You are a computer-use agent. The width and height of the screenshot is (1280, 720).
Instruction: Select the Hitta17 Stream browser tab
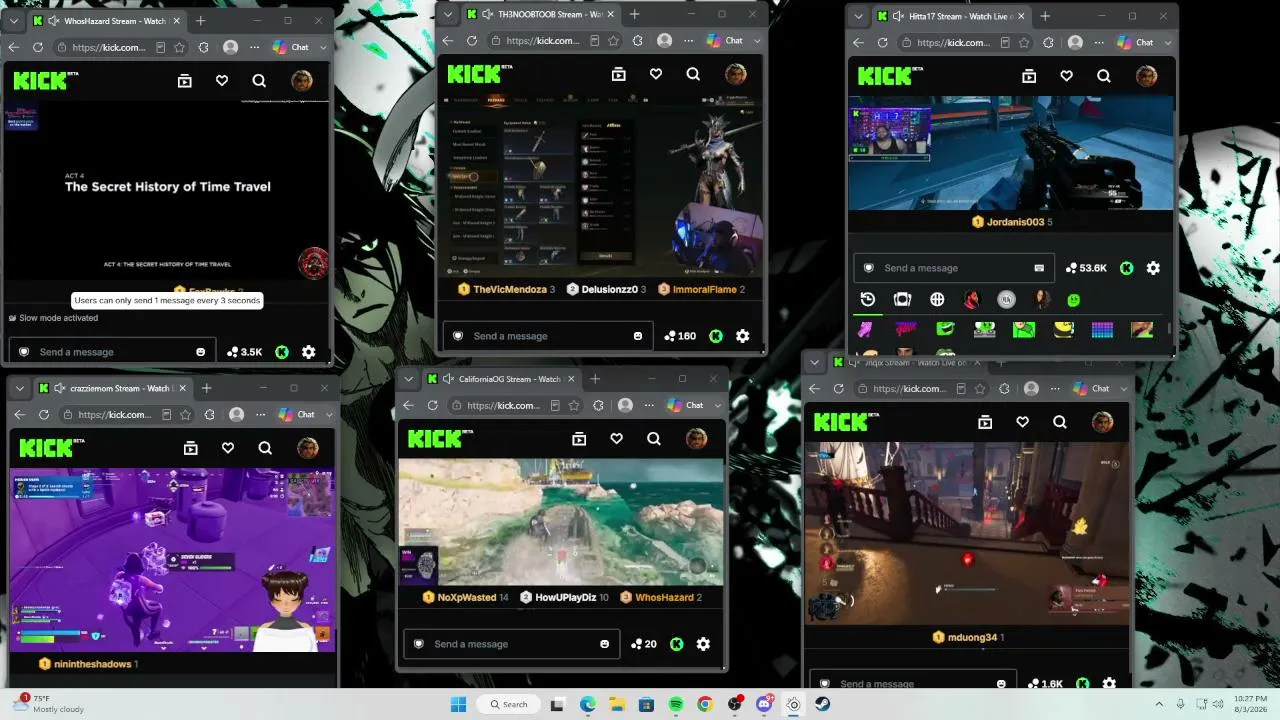point(950,16)
